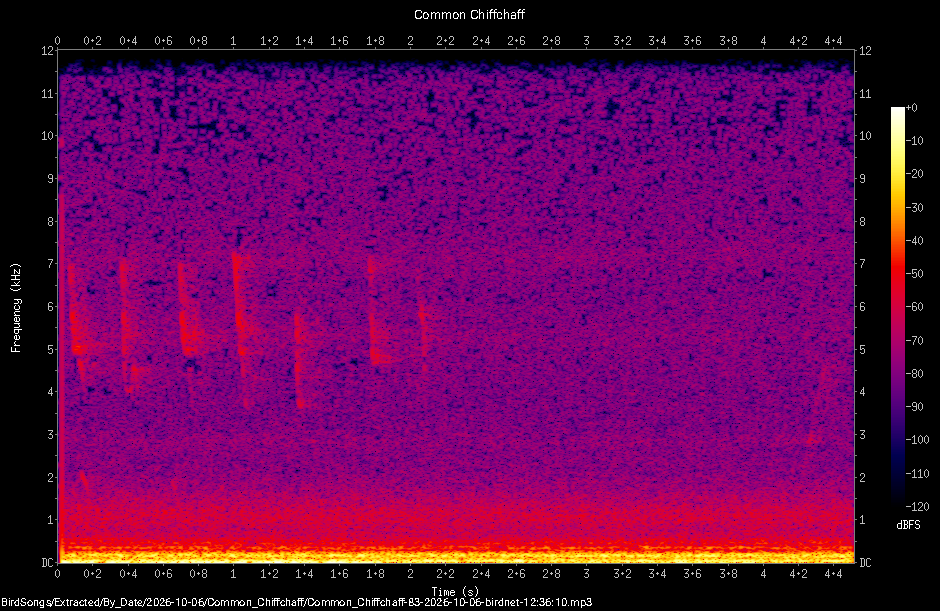Click the "-20" color scale label
Image resolution: width=940 pixels, height=611 pixels.
tap(914, 174)
